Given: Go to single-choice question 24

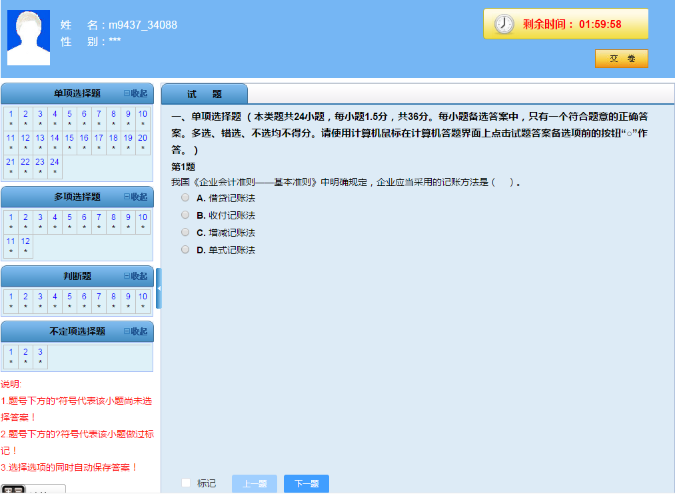Looking at the screenshot, I should point(55,166).
